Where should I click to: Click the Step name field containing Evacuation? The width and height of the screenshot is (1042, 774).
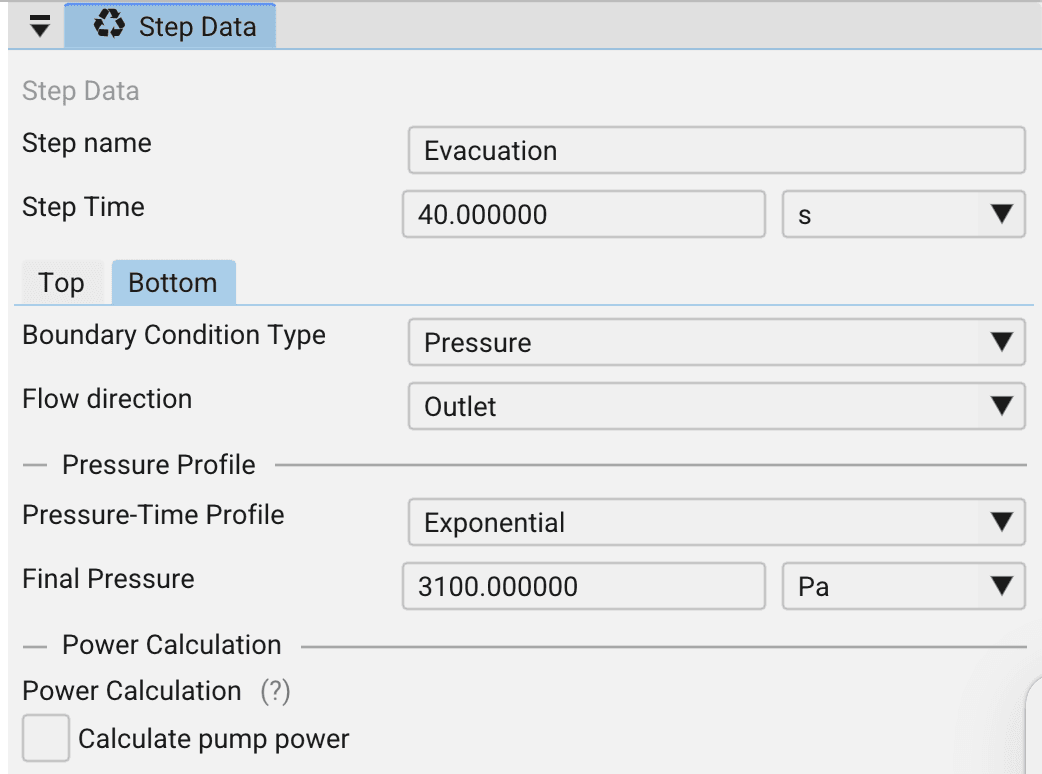click(x=716, y=151)
